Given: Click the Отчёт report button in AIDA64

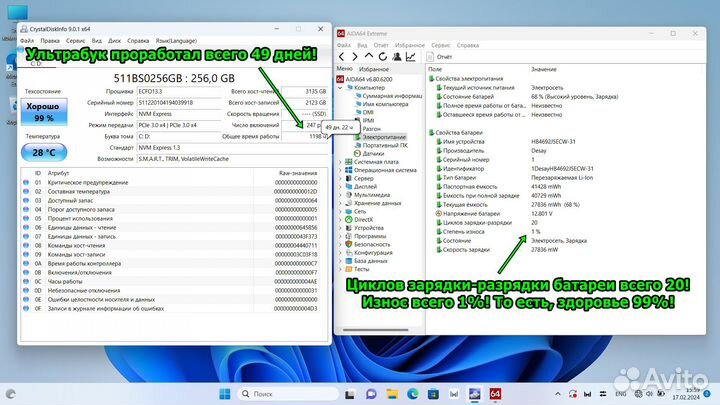Looking at the screenshot, I should [x=439, y=57].
